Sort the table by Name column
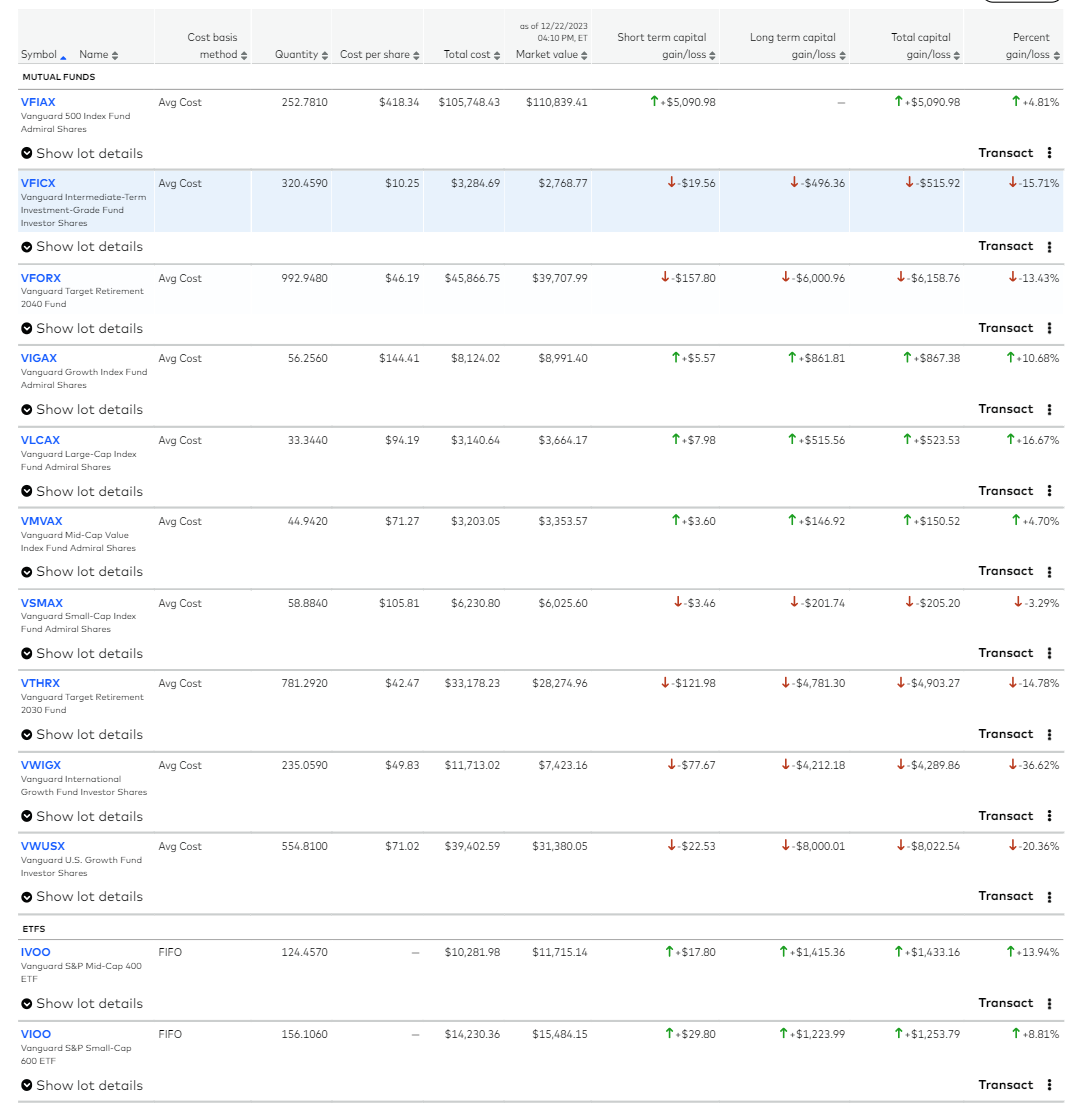This screenshot has height=1107, width=1074. tap(99, 54)
